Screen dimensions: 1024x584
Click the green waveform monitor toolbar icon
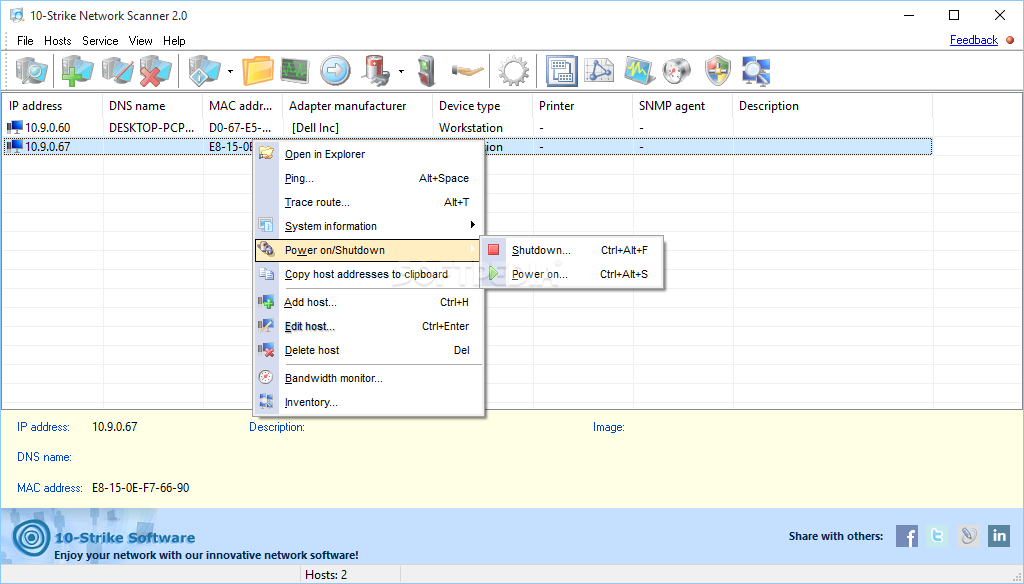[295, 71]
